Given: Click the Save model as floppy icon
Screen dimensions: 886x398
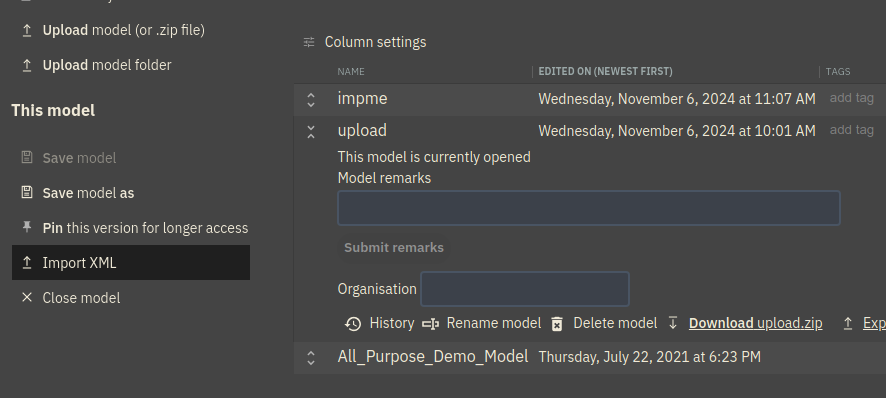Looking at the screenshot, I should coord(27,192).
